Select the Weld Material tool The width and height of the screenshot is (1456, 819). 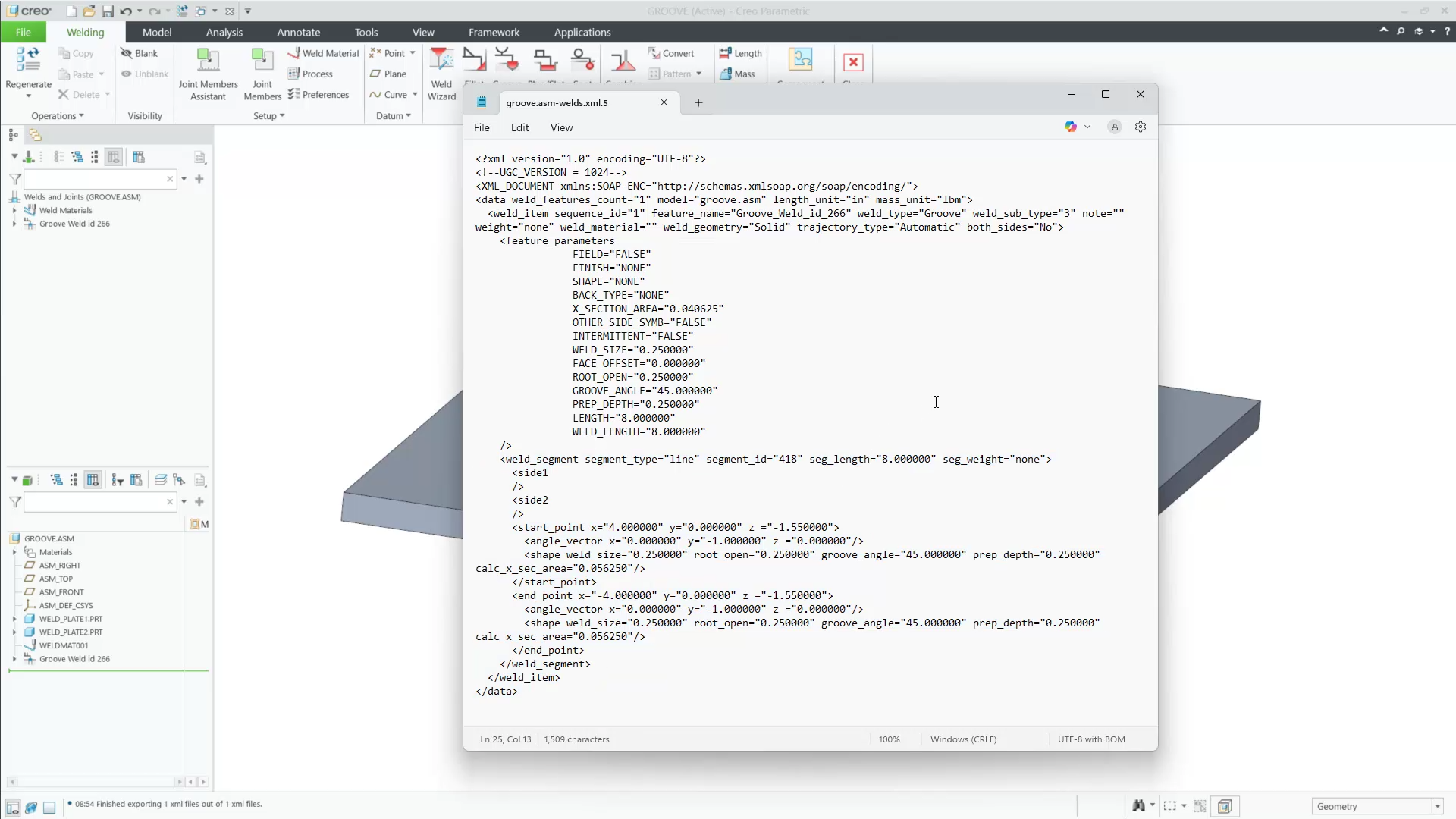pos(323,53)
